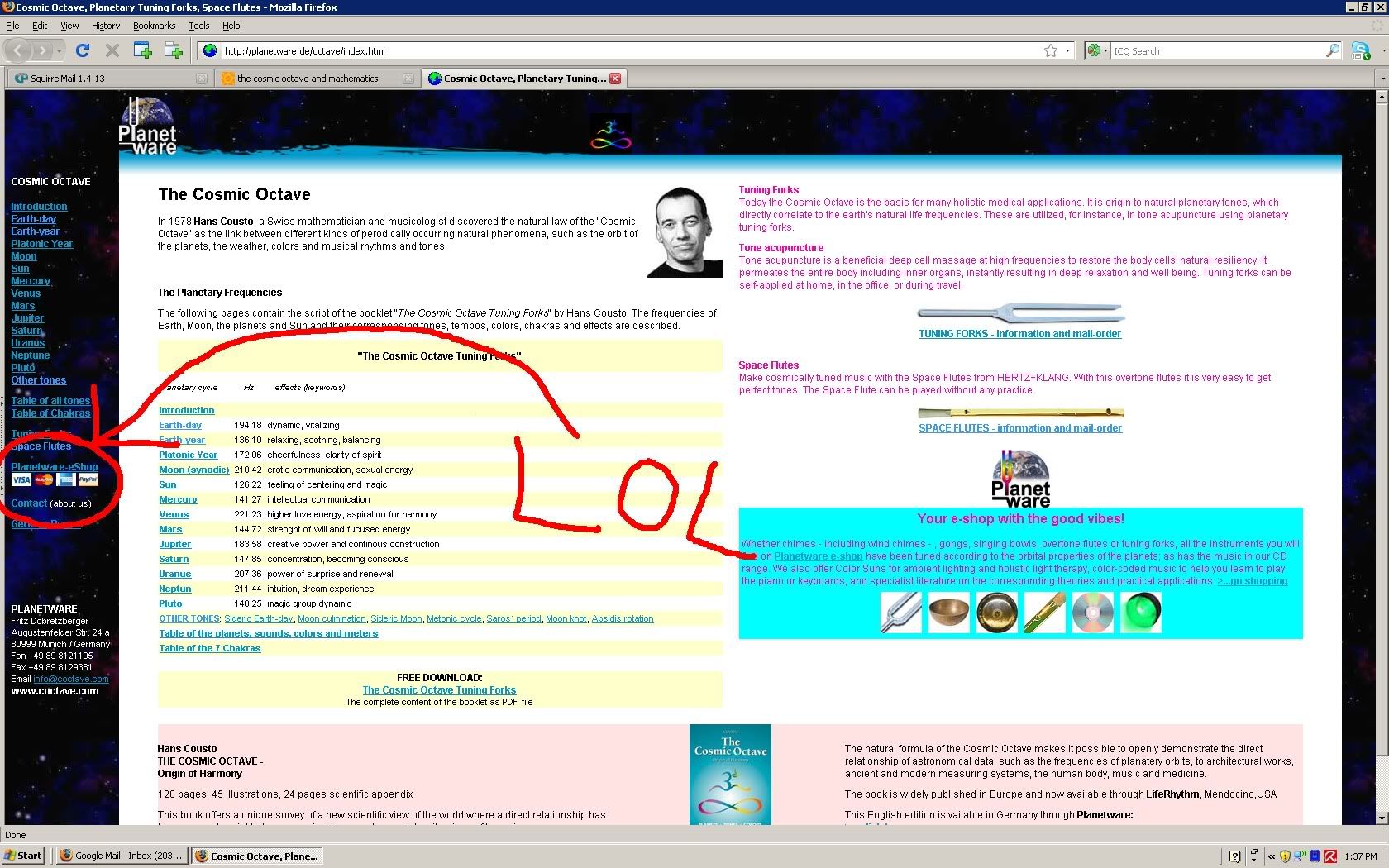The image size is (1389, 868).
Task: Click the Stop loading X icon
Action: click(x=112, y=50)
